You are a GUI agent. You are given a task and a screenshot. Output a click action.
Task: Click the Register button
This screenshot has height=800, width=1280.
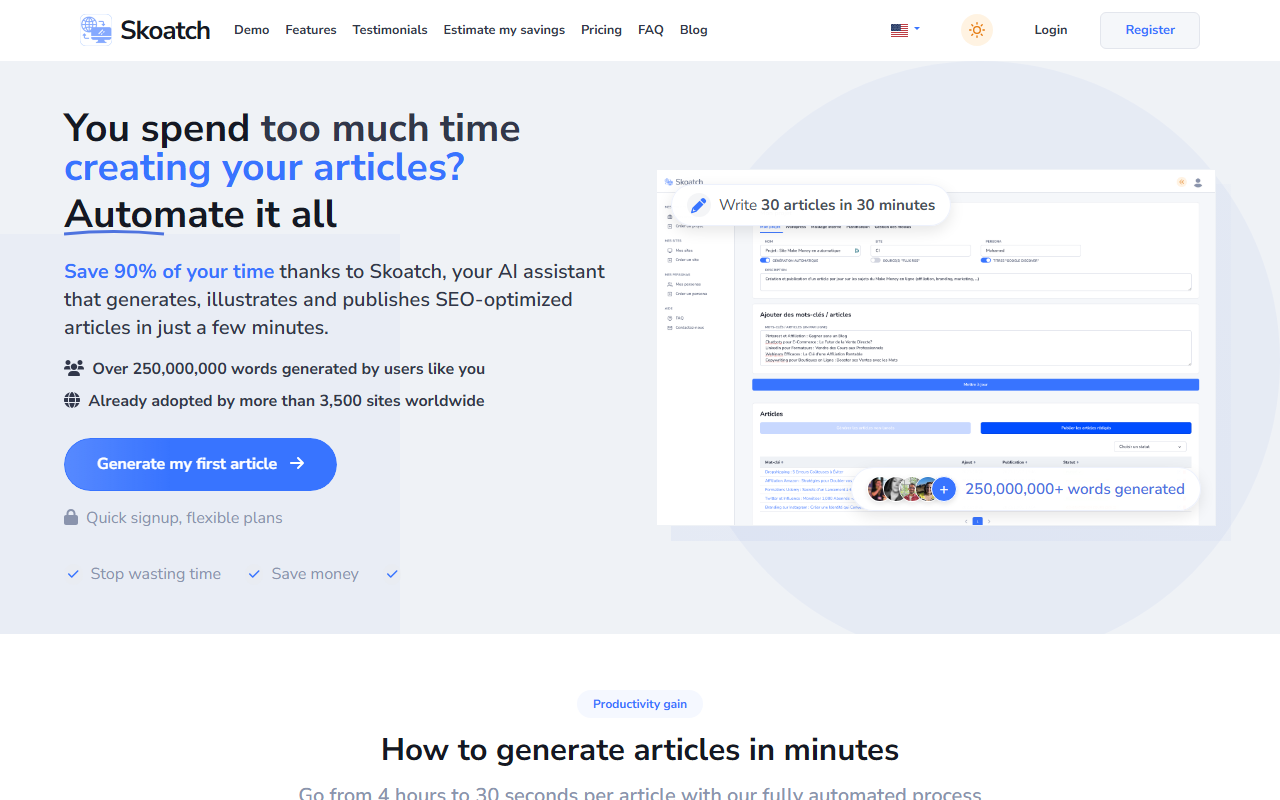pos(1150,30)
